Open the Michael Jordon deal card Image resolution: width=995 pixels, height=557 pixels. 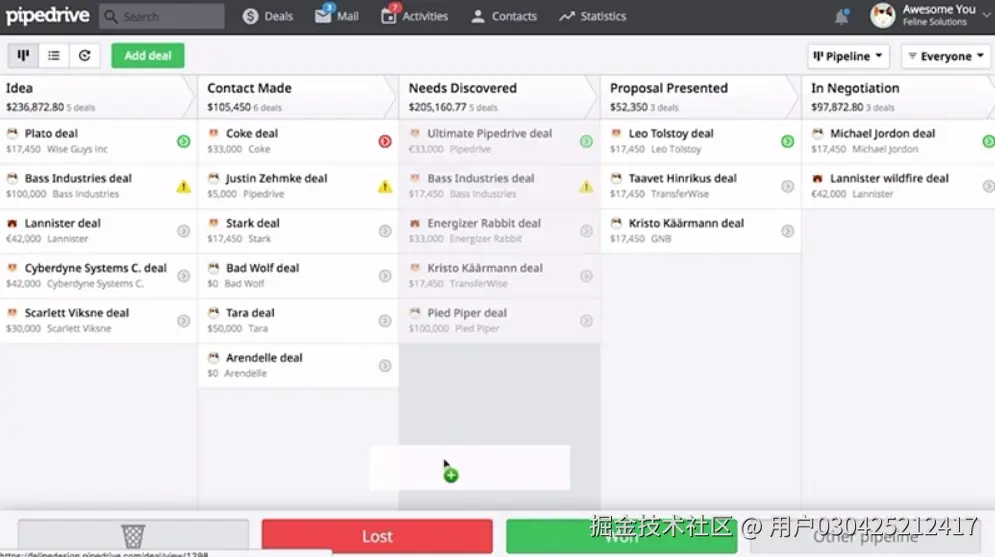pyautogui.click(x=899, y=141)
